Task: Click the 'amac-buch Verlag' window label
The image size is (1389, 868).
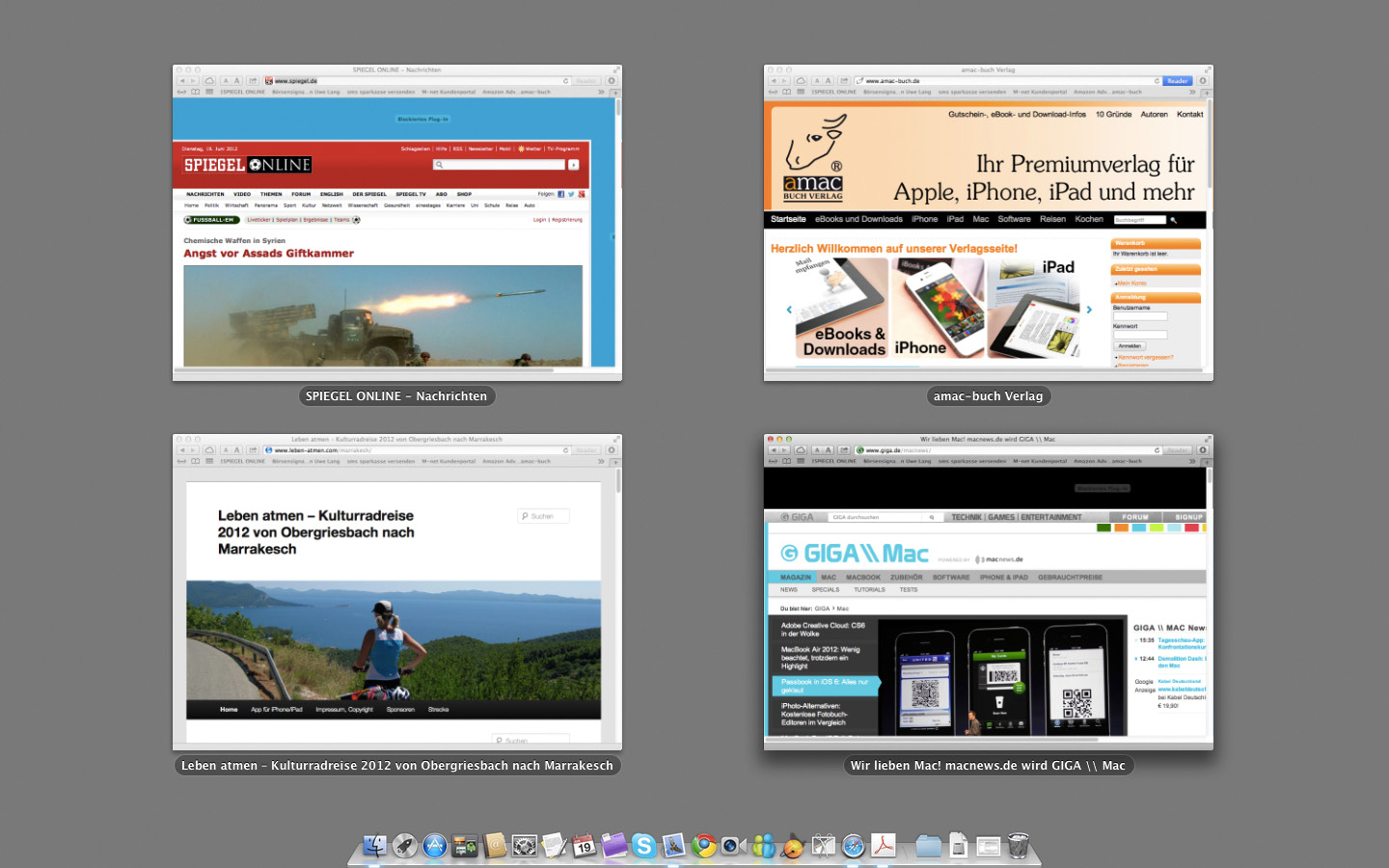Action: click(988, 396)
